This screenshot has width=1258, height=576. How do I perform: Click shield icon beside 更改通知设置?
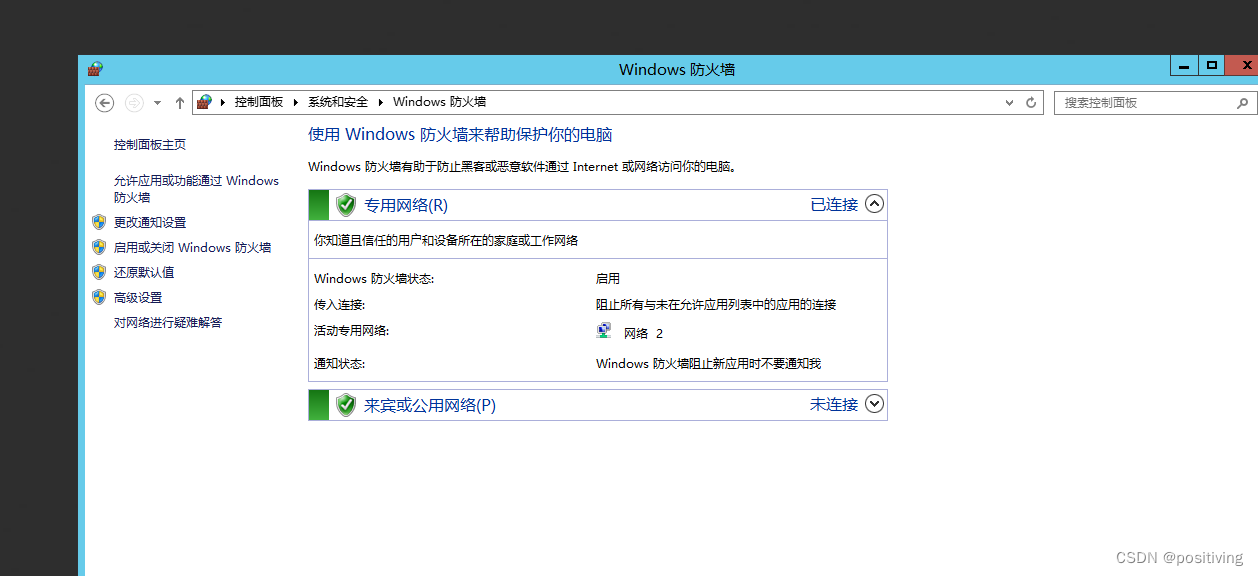[99, 222]
